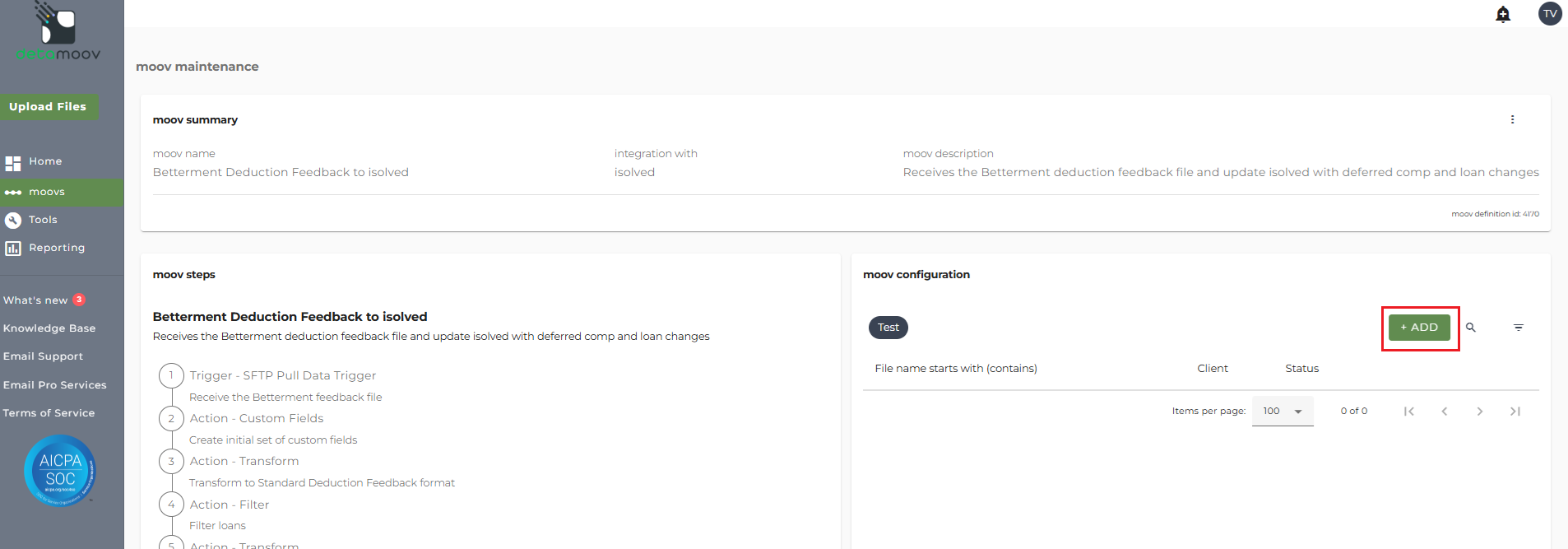Image resolution: width=1568 pixels, height=549 pixels.
Task: Click 'Transform to Standard Deduction Feedback format' text
Action: click(322, 482)
